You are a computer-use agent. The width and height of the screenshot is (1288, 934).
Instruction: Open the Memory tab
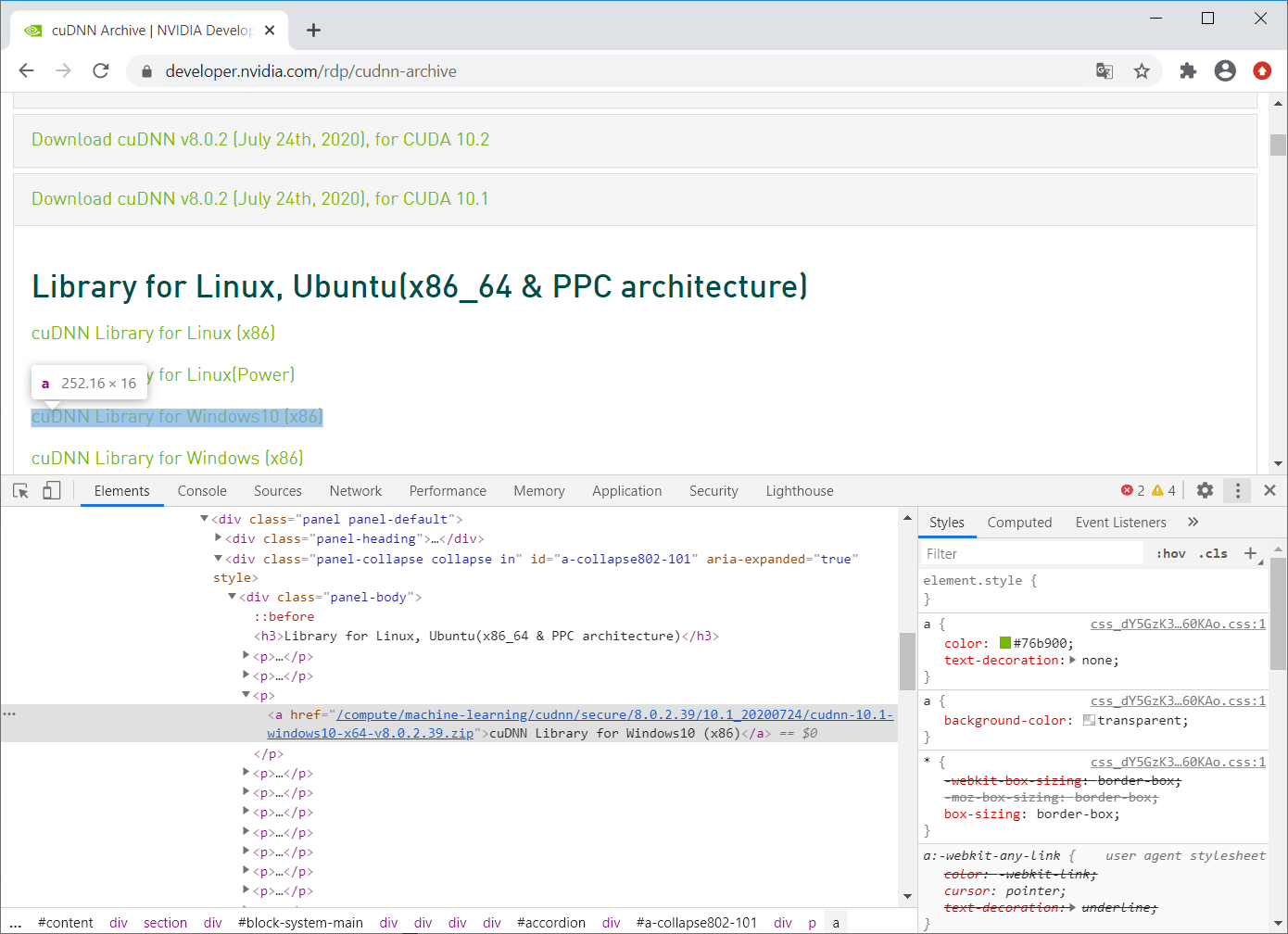click(539, 491)
